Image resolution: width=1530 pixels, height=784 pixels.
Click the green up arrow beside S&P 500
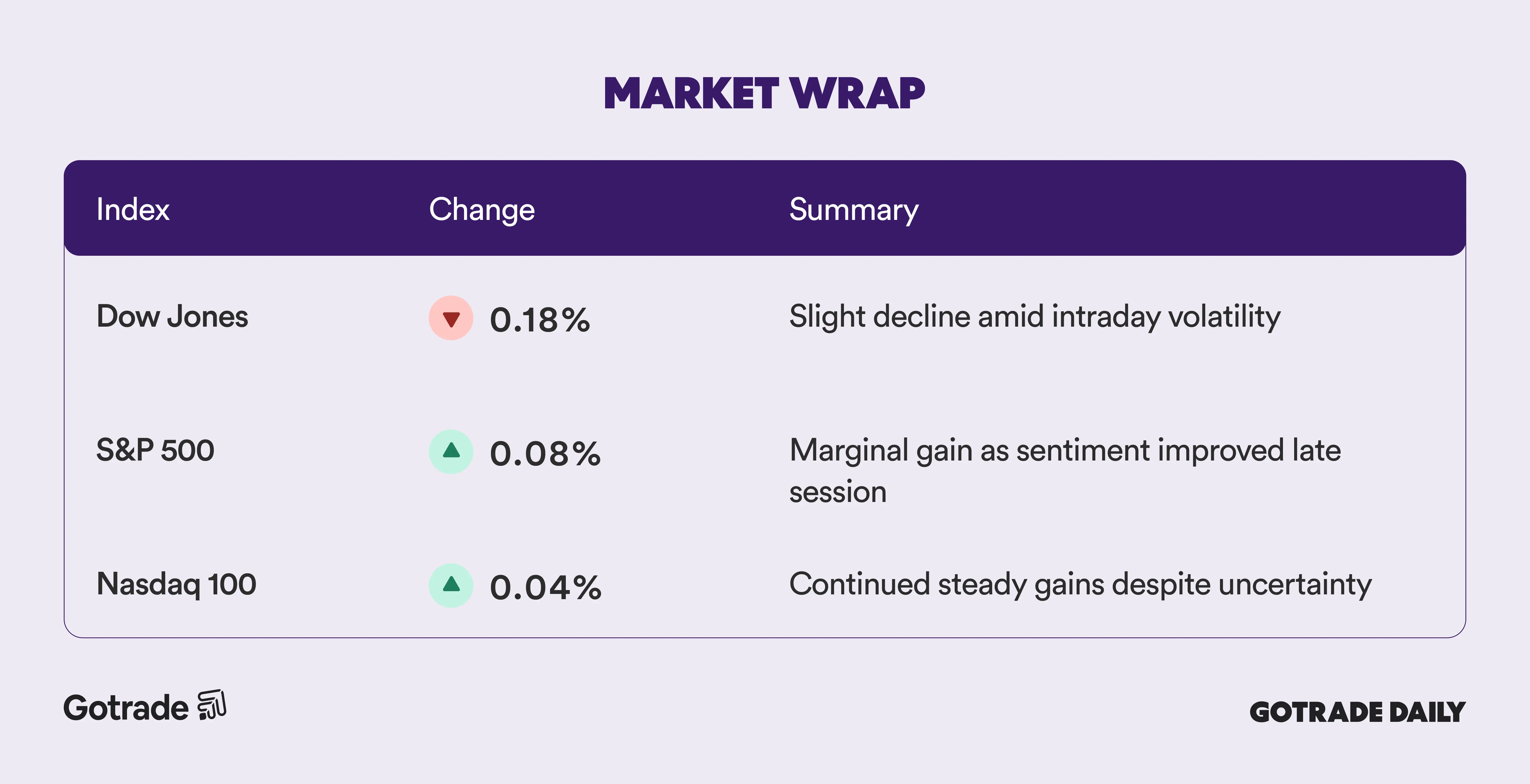pyautogui.click(x=451, y=452)
